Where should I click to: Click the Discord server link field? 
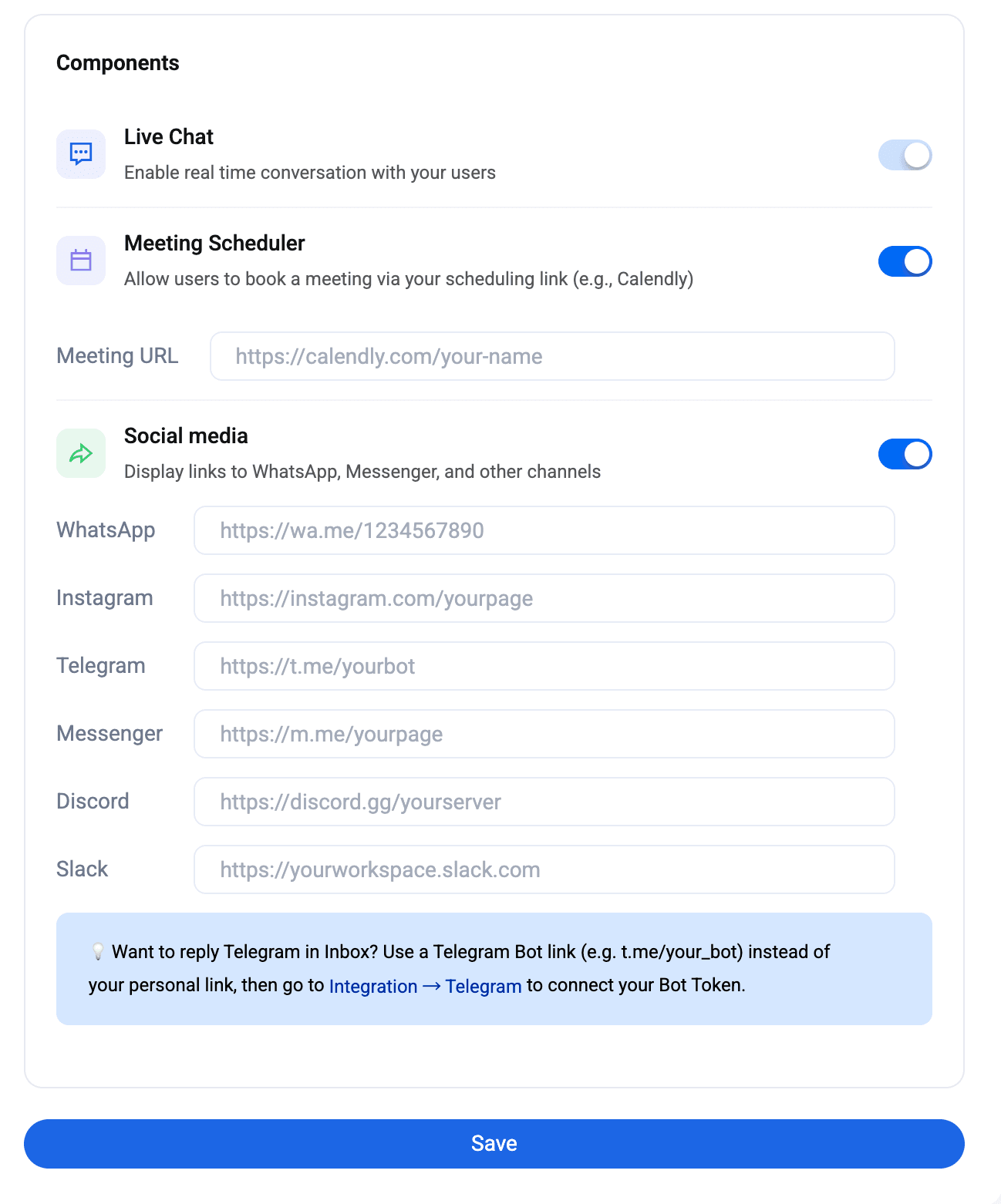tap(544, 802)
